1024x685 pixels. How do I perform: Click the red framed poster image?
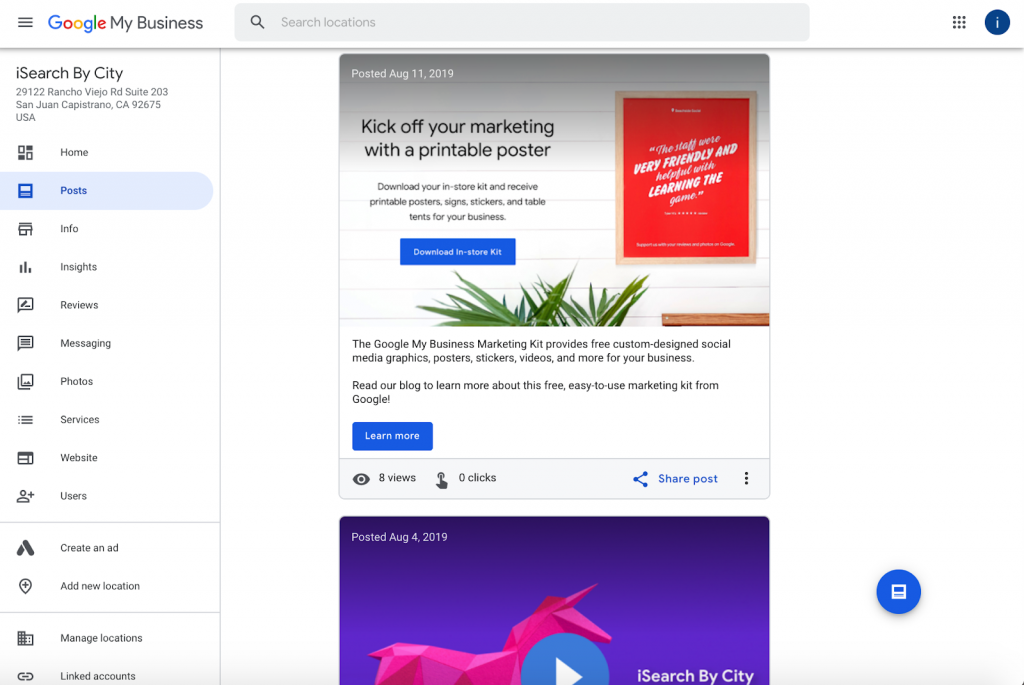pos(686,178)
